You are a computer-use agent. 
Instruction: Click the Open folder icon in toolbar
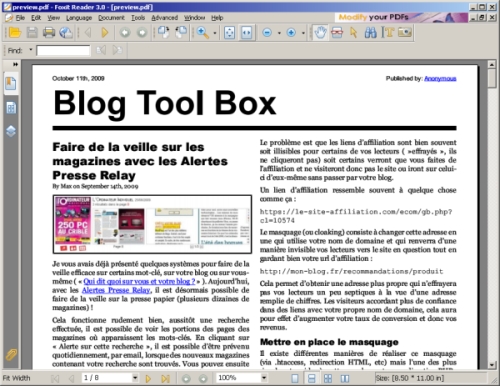pyautogui.click(x=15, y=32)
